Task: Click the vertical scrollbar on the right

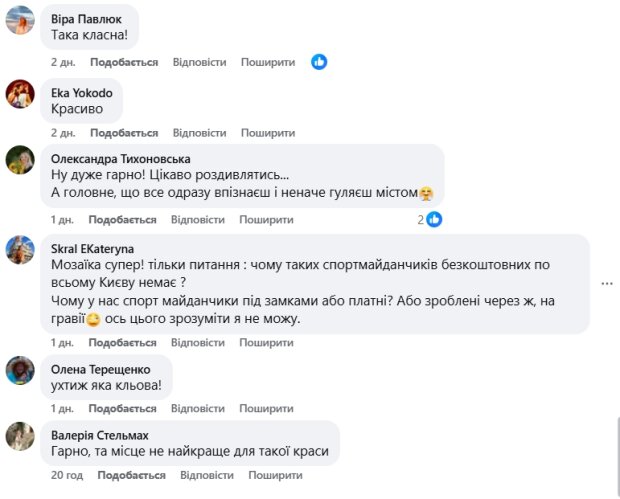Action: (615, 455)
